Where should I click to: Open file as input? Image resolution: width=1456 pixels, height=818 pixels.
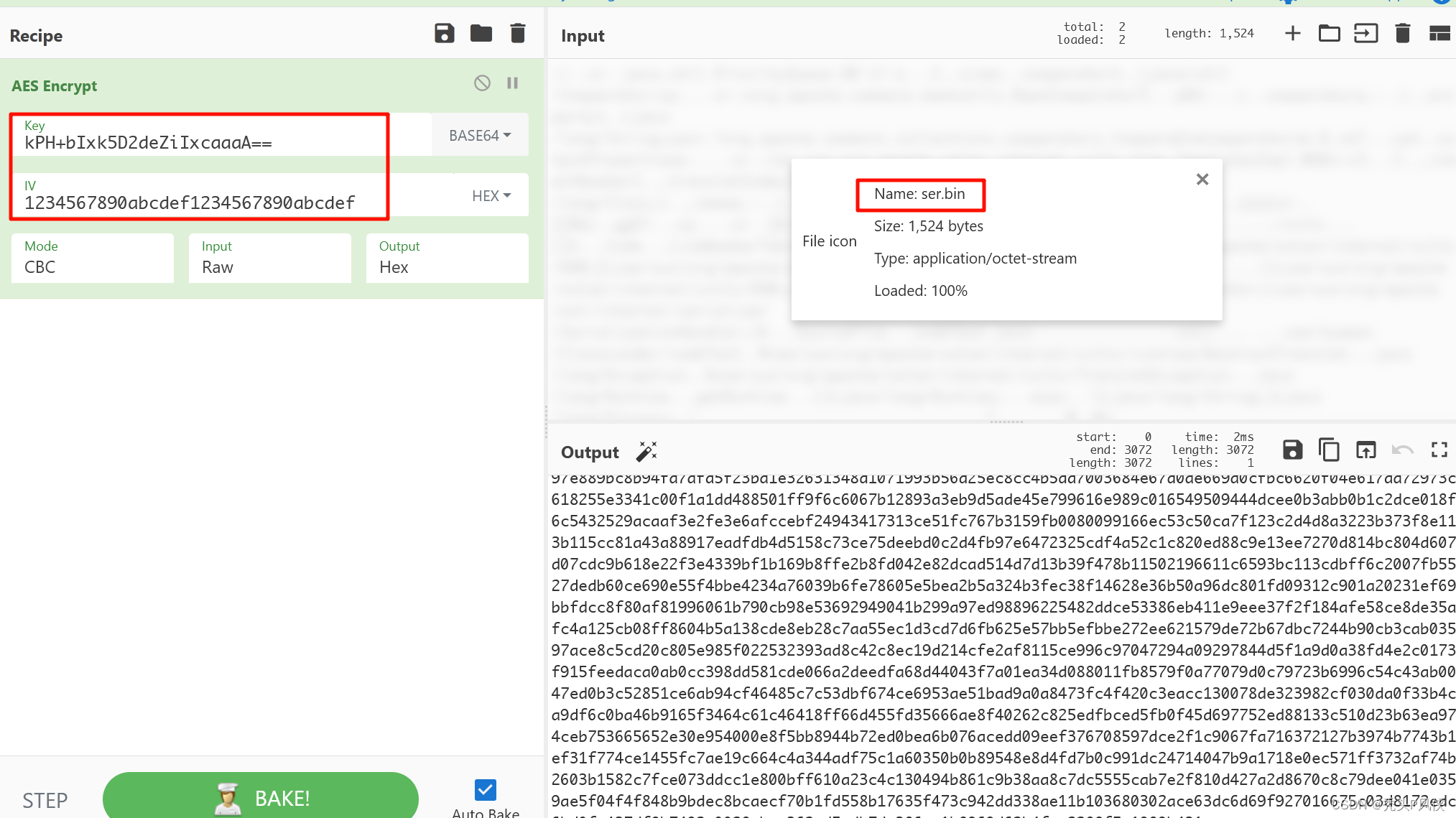1366,34
